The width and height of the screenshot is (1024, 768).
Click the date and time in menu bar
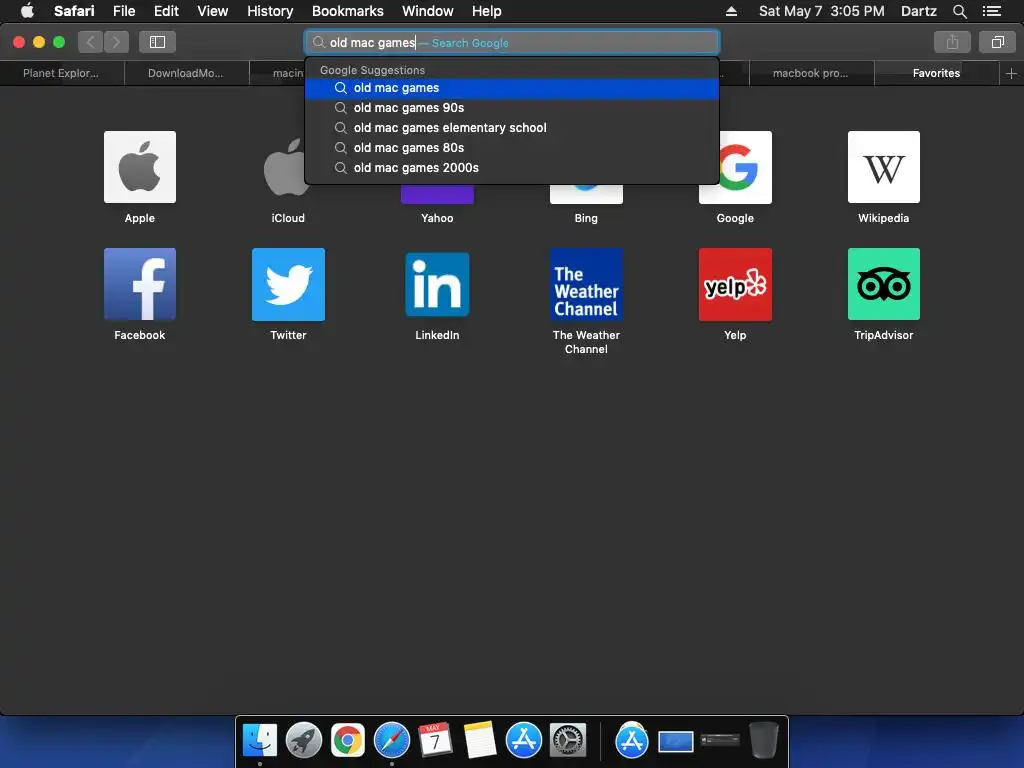pyautogui.click(x=822, y=11)
